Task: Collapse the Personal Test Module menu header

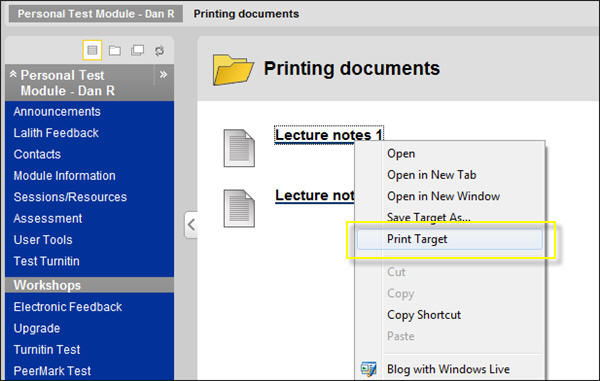Action: coord(13,74)
